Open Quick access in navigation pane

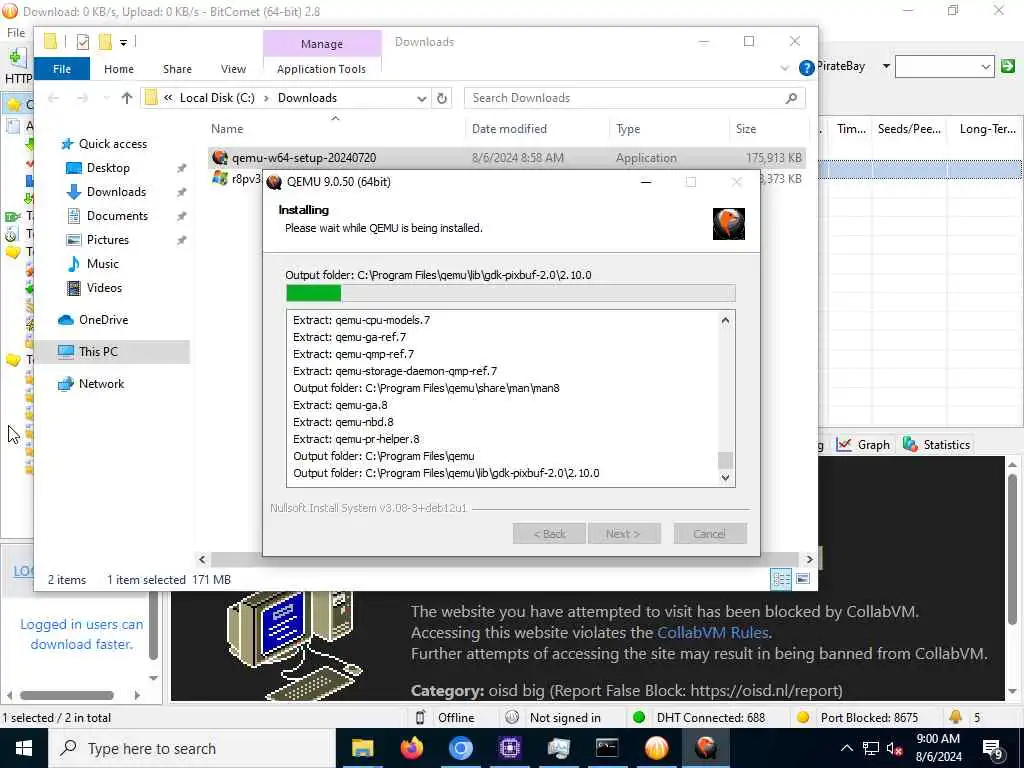point(112,144)
